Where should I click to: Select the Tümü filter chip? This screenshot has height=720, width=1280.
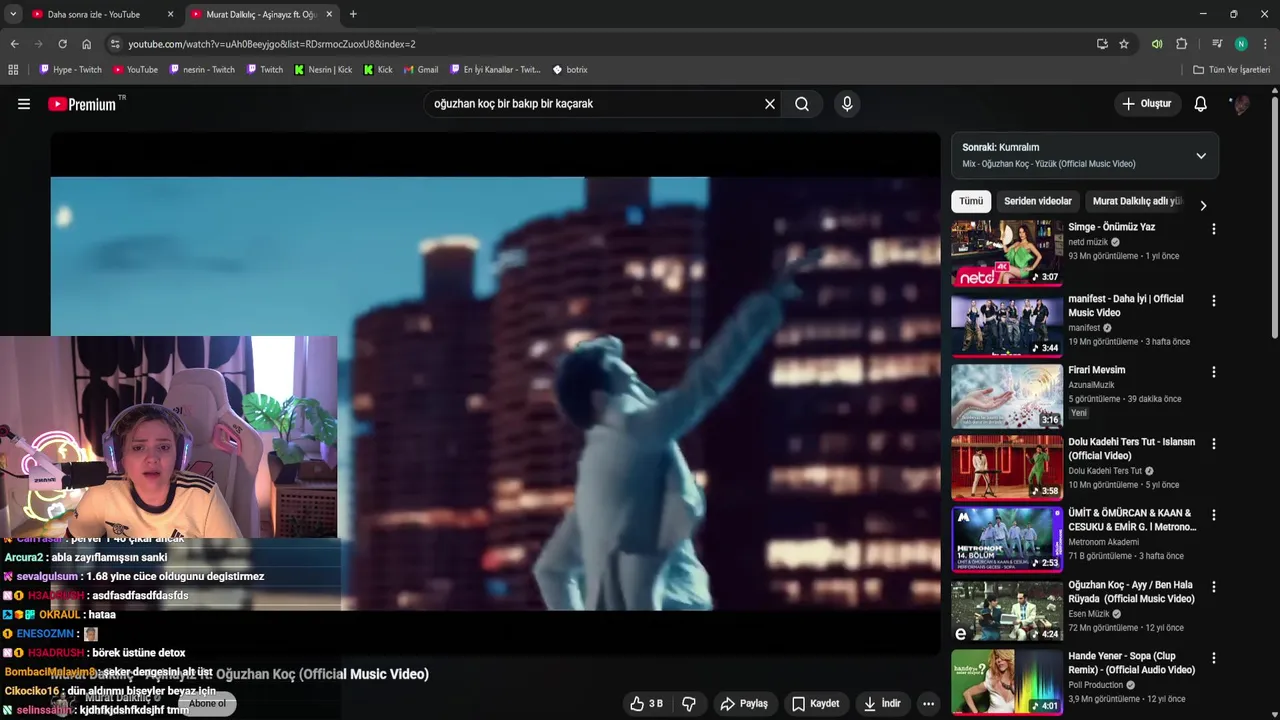(971, 201)
